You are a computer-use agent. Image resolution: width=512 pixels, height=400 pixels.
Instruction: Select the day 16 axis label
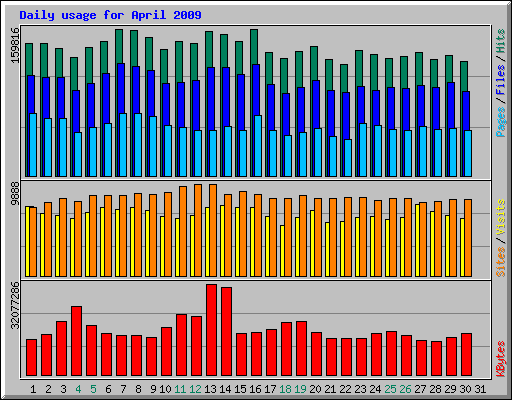click(x=255, y=389)
